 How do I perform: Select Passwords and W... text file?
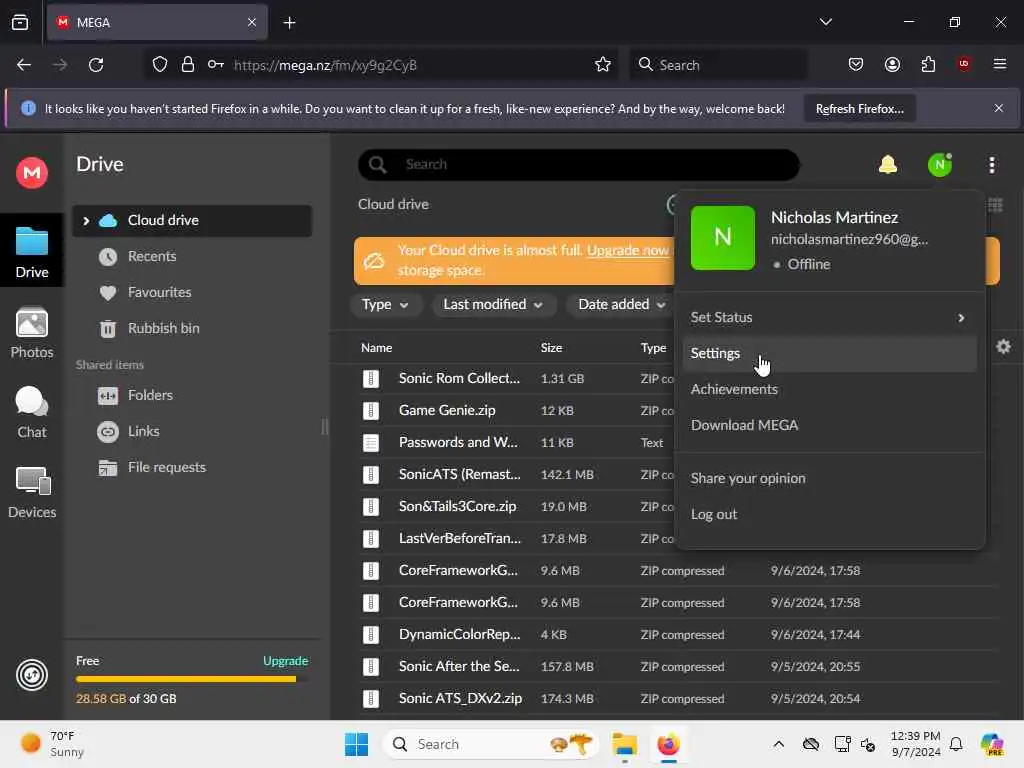458,443
